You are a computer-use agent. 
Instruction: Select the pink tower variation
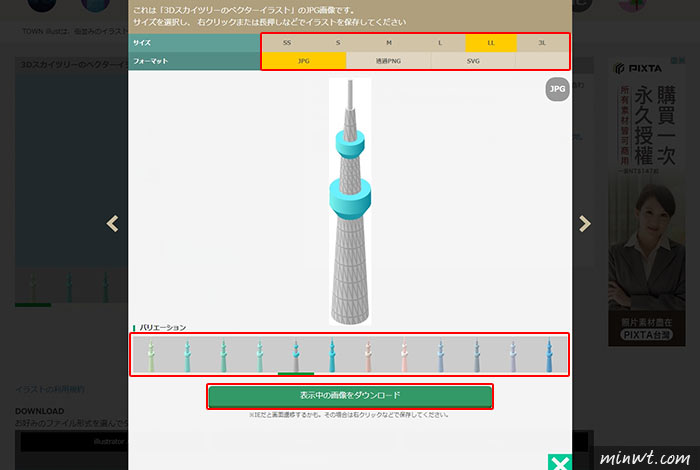[x=404, y=355]
